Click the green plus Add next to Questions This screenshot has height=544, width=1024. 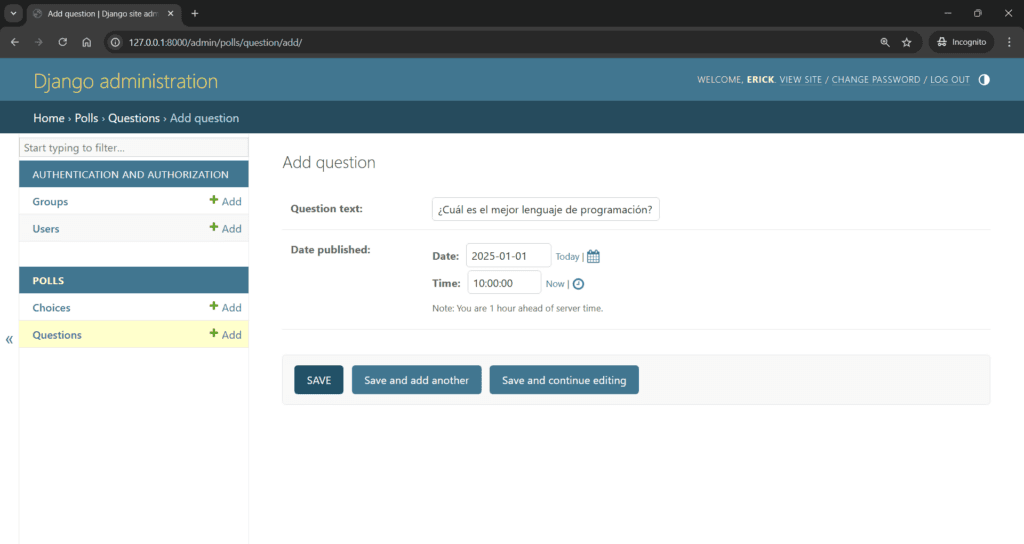225,335
